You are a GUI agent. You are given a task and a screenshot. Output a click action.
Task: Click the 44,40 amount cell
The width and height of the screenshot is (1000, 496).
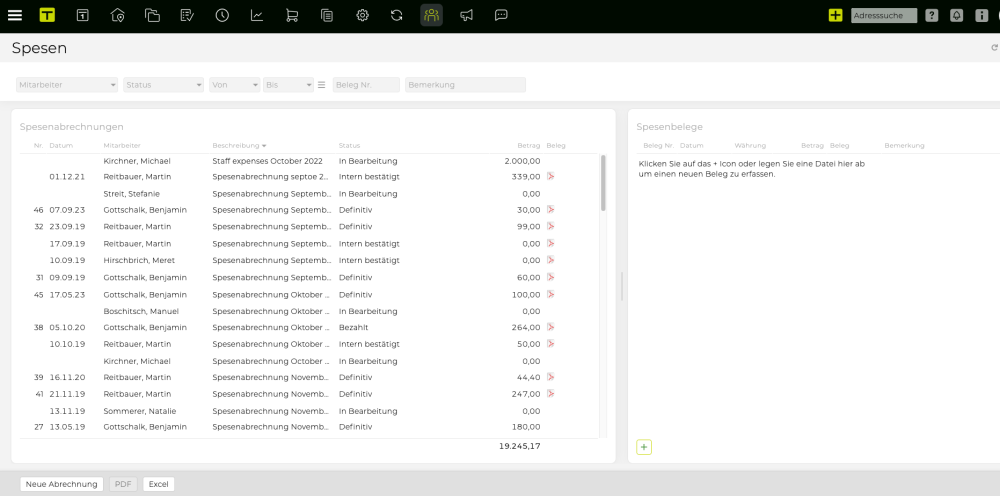pyautogui.click(x=529, y=377)
